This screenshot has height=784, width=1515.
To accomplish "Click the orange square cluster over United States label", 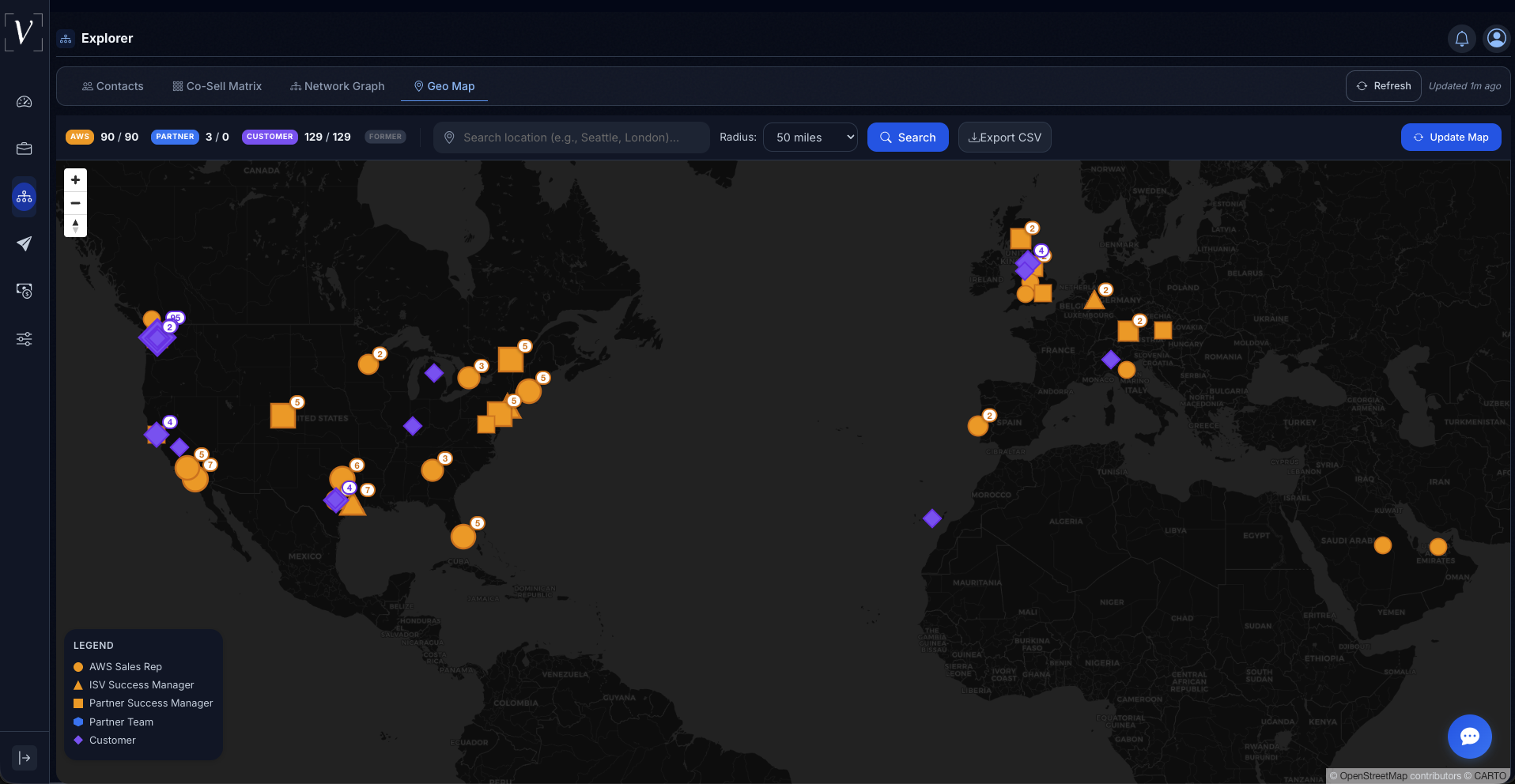I will (x=283, y=416).
